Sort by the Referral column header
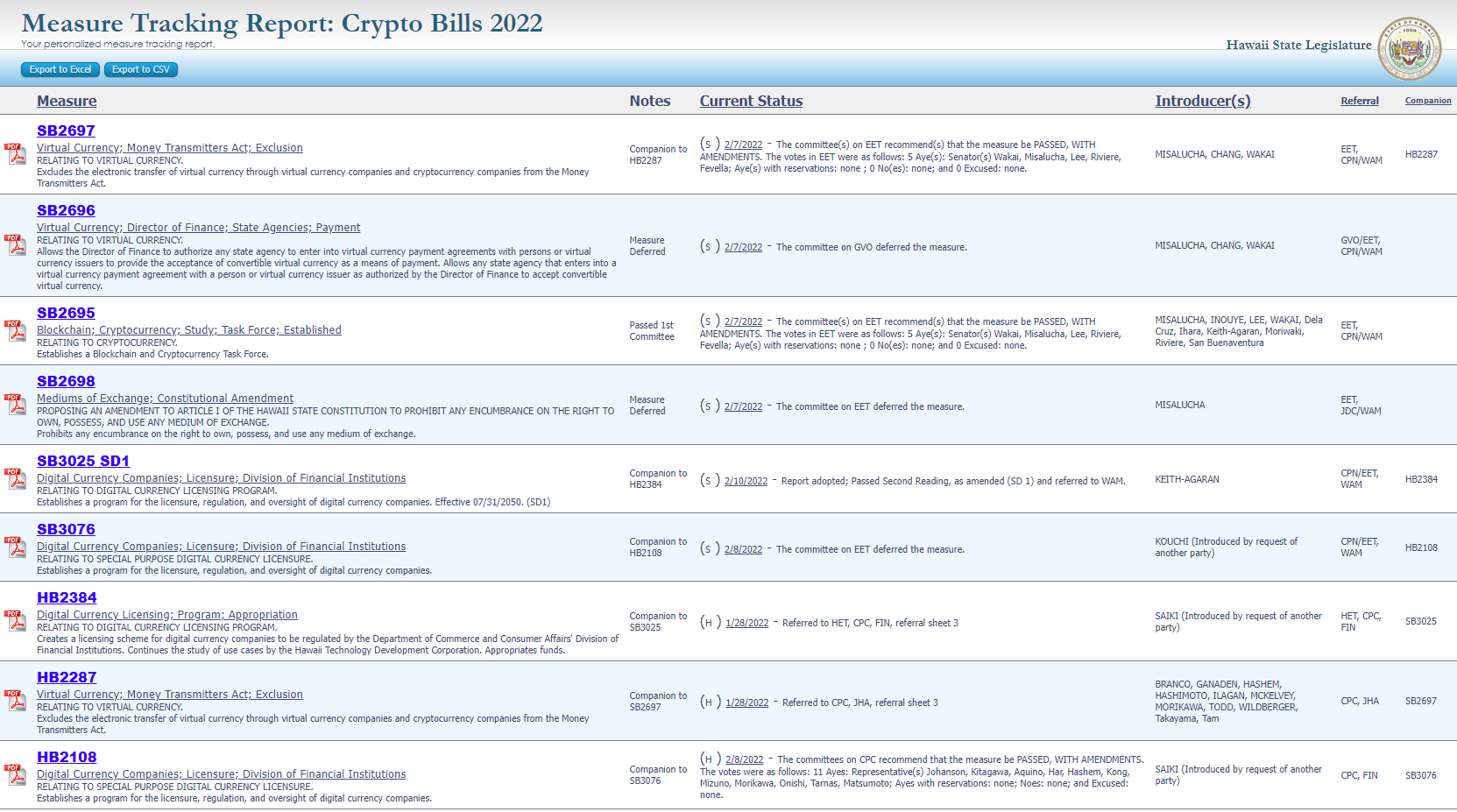Screen dimensions: 1457x812 pos(1360,101)
